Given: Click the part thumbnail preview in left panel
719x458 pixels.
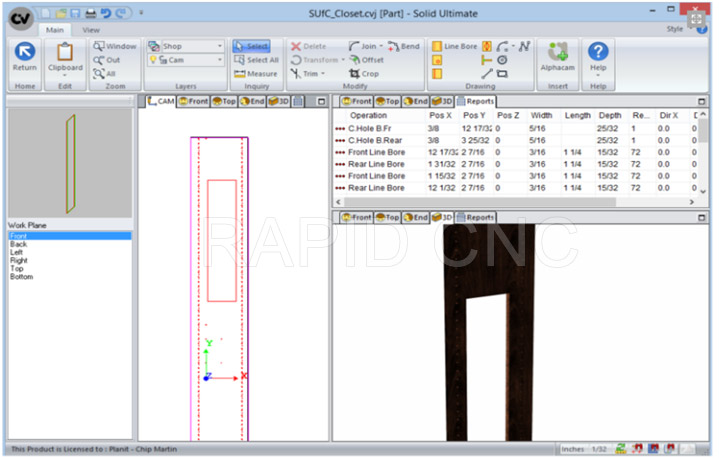Looking at the screenshot, I should pos(70,164).
